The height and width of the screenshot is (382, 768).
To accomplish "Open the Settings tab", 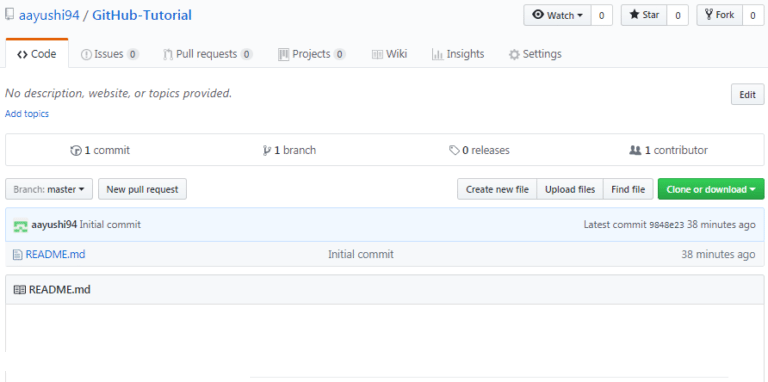I will (535, 54).
